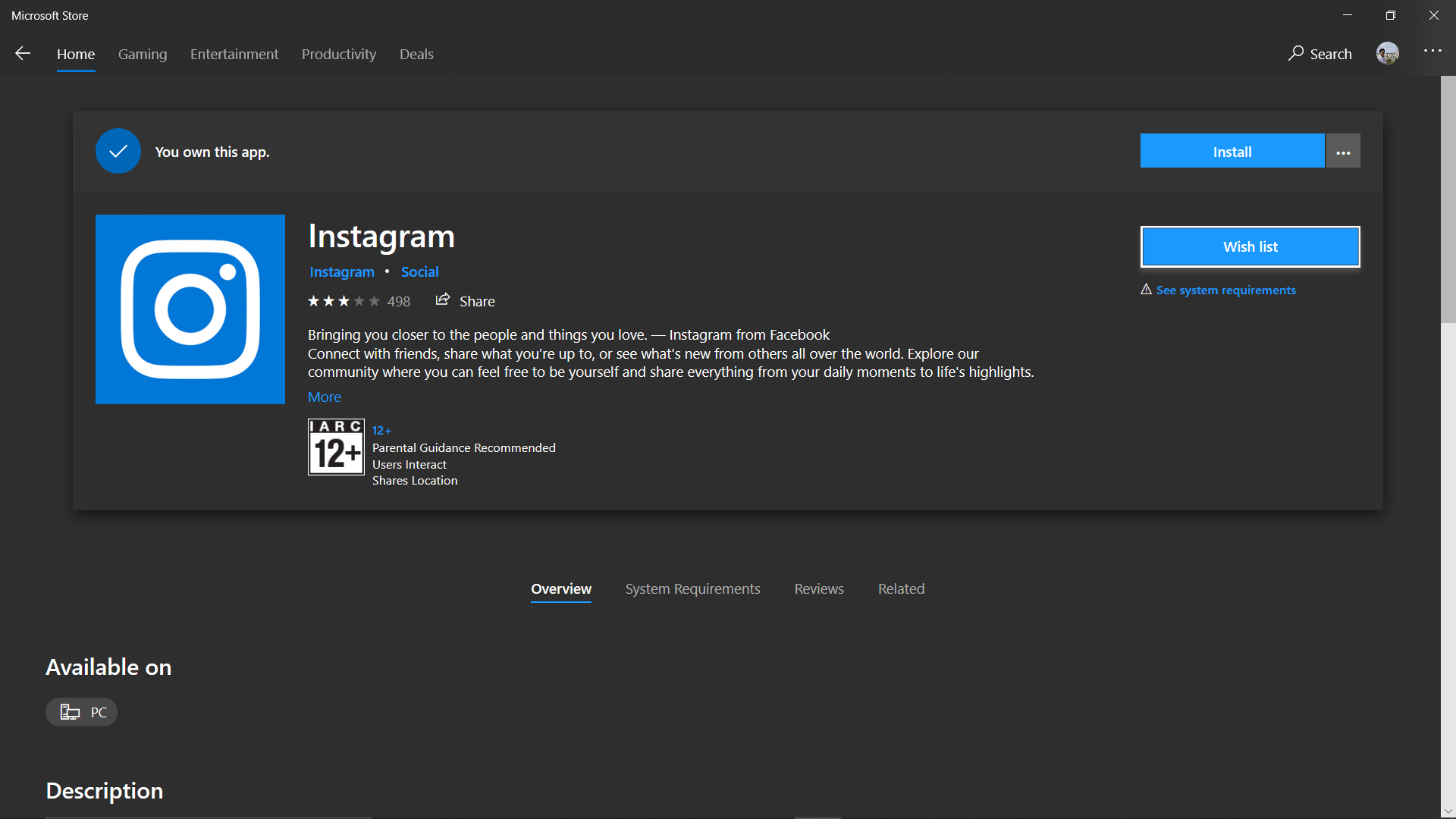This screenshot has height=819, width=1456.
Task: Click the warning icon beside system requirements
Action: [x=1147, y=290]
